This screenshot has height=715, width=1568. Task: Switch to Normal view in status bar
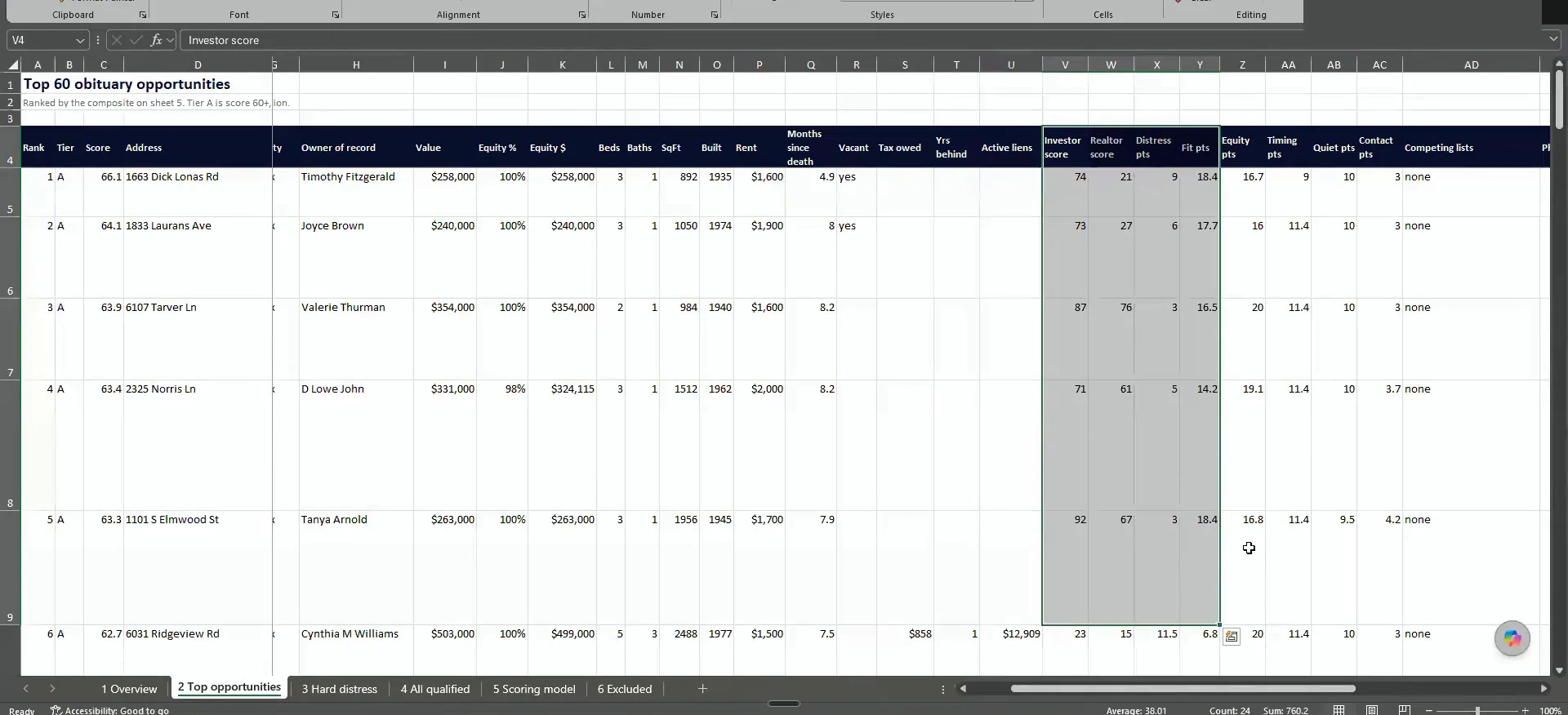click(1339, 710)
